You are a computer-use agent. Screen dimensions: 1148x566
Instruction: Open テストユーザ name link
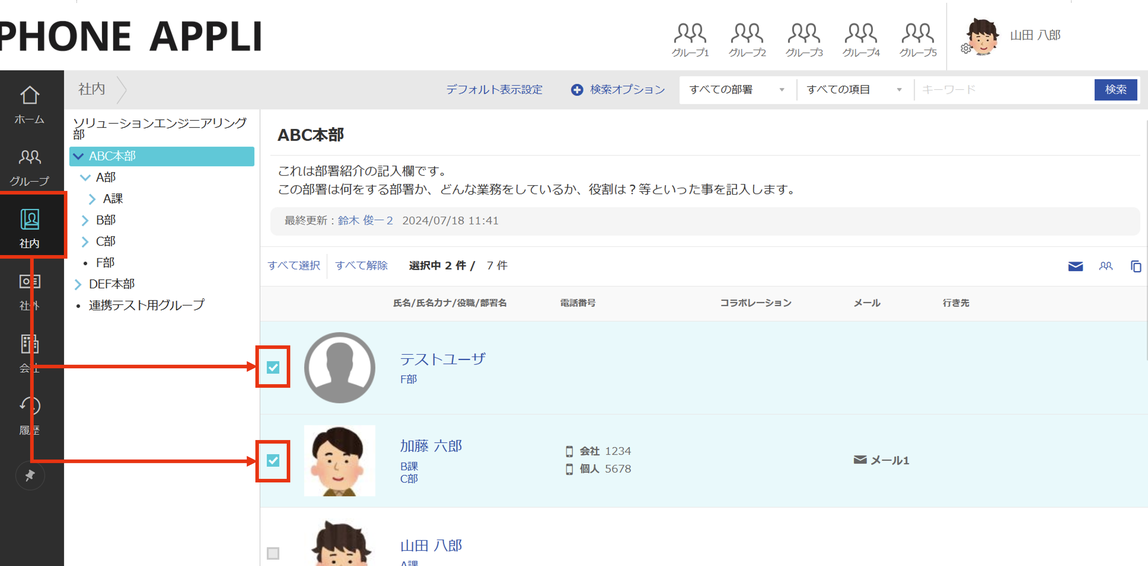[442, 359]
